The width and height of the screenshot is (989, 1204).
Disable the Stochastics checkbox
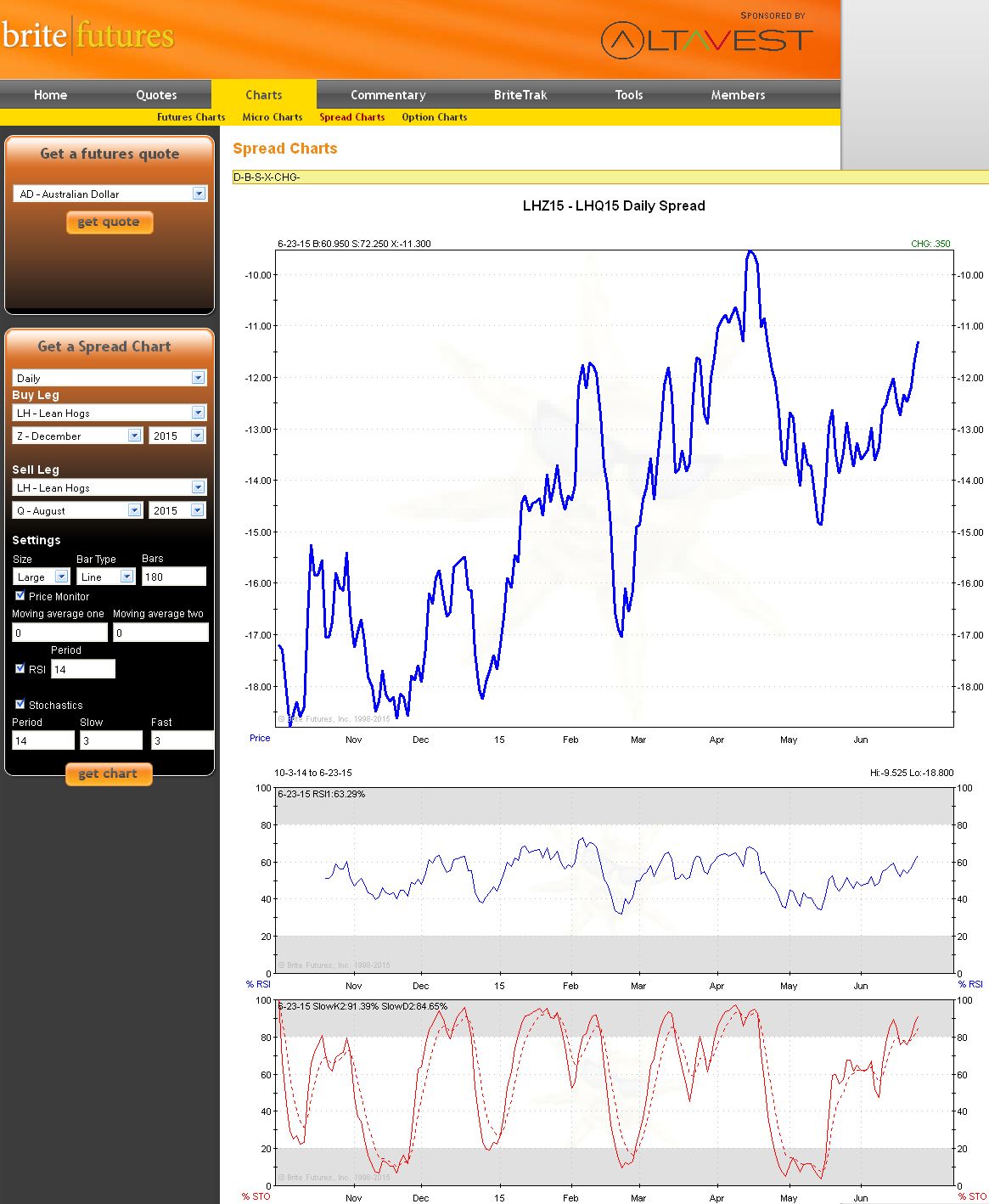click(x=20, y=704)
